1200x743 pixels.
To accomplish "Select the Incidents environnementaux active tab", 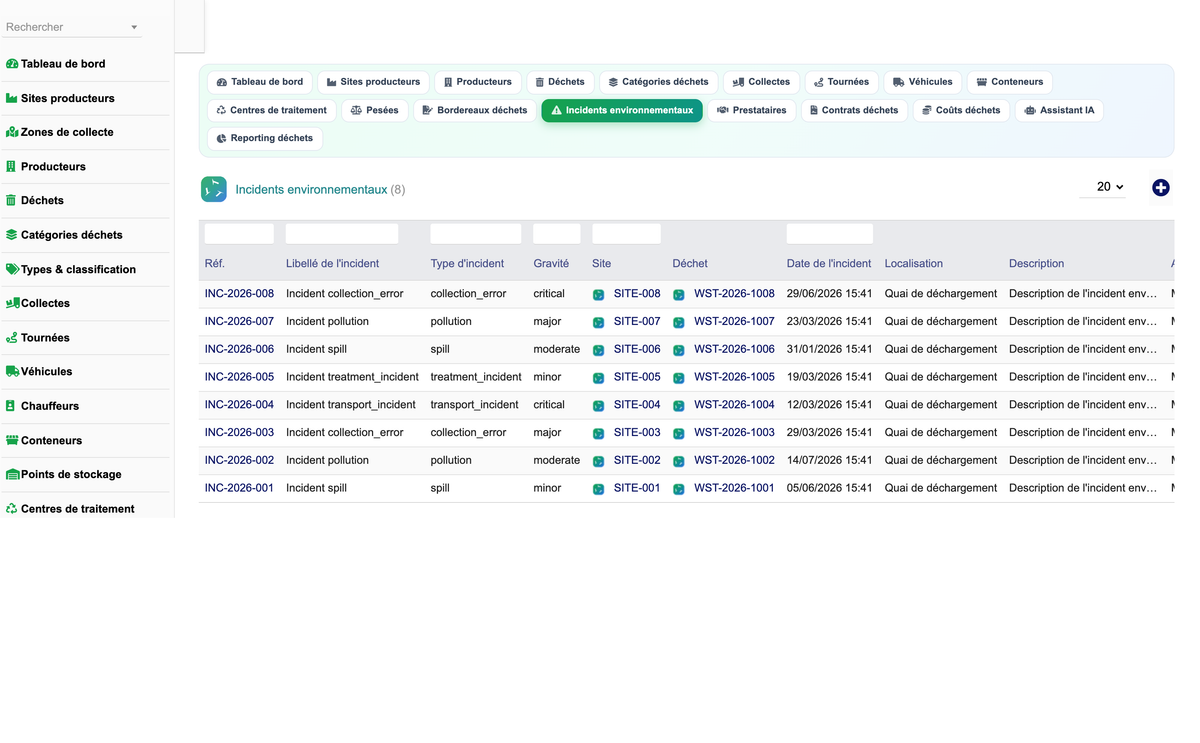I will click(x=622, y=110).
